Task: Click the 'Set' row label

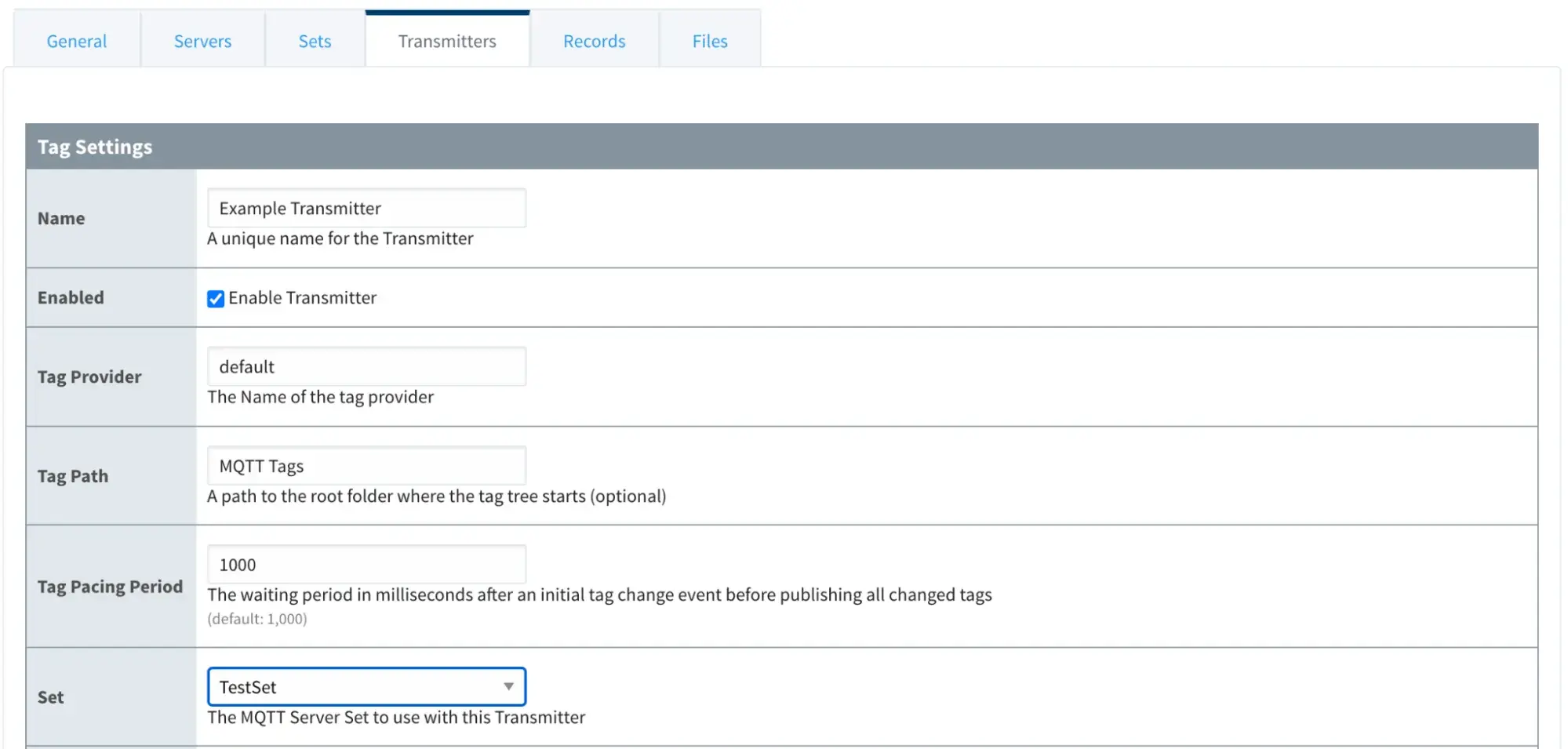Action: (51, 697)
